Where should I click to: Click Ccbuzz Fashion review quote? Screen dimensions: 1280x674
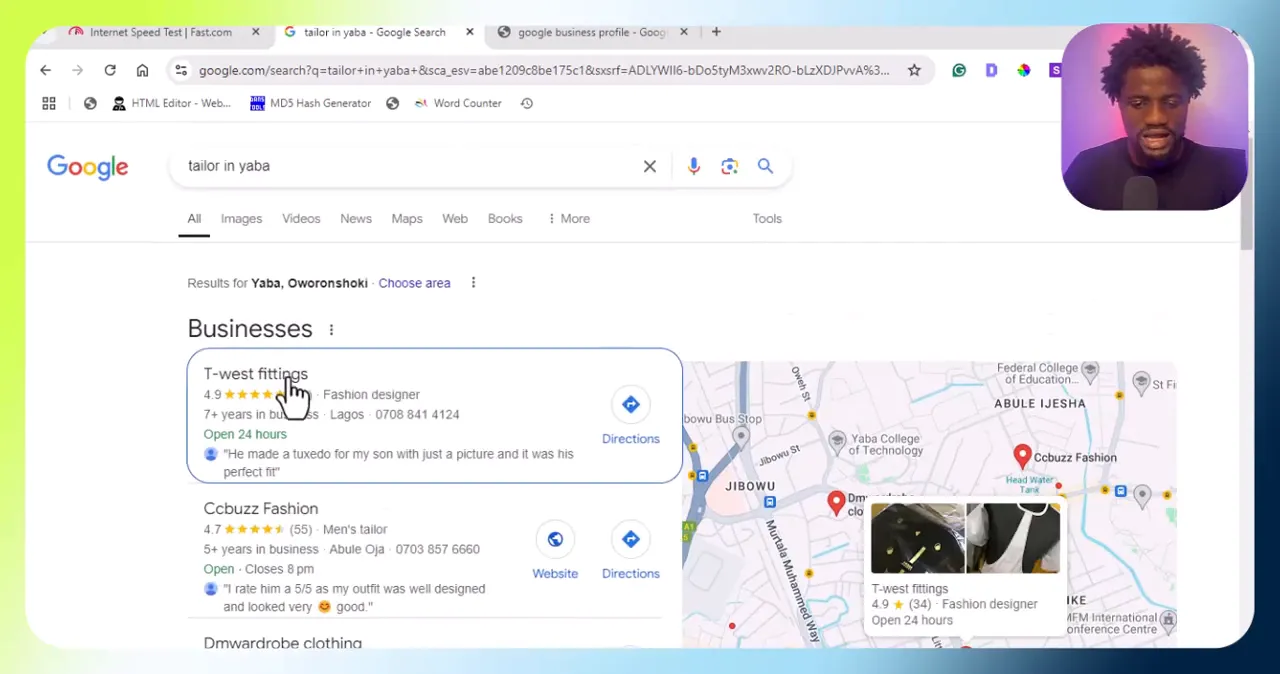pyautogui.click(x=354, y=598)
